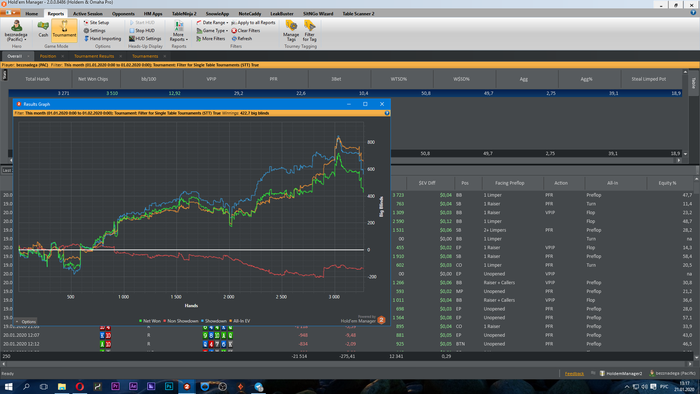Sort by the VPIP column header
Image resolution: width=700 pixels, height=394 pixels.
pos(211,79)
